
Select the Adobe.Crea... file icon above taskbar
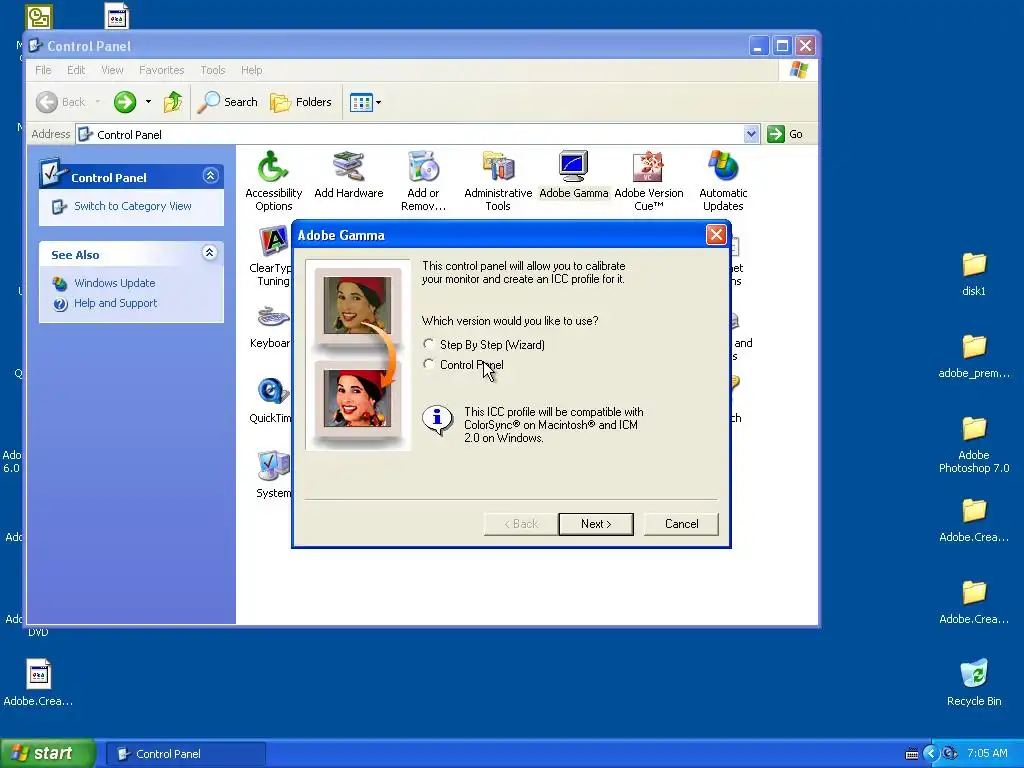tap(39, 683)
